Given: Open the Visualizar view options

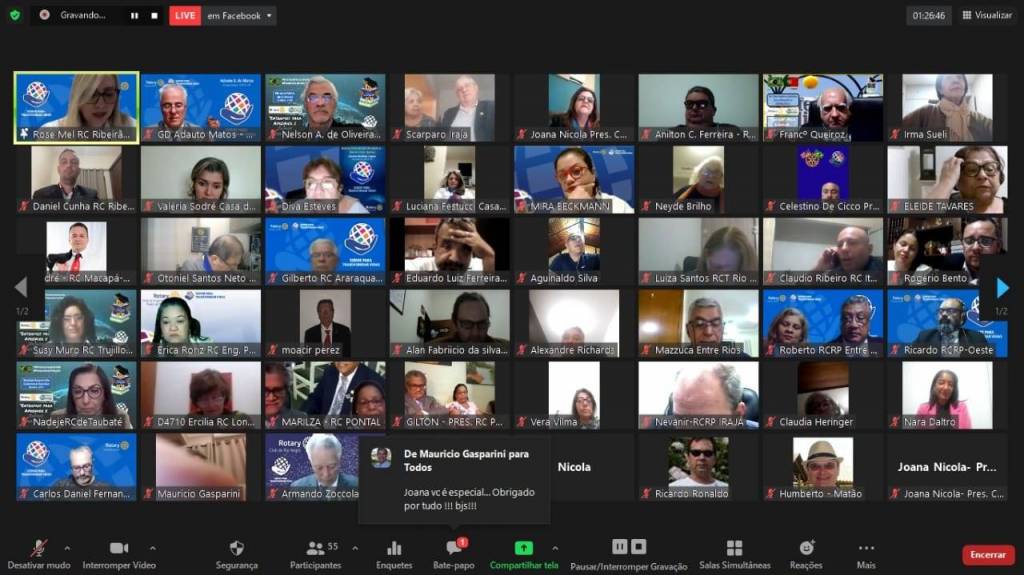Looking at the screenshot, I should [x=987, y=15].
